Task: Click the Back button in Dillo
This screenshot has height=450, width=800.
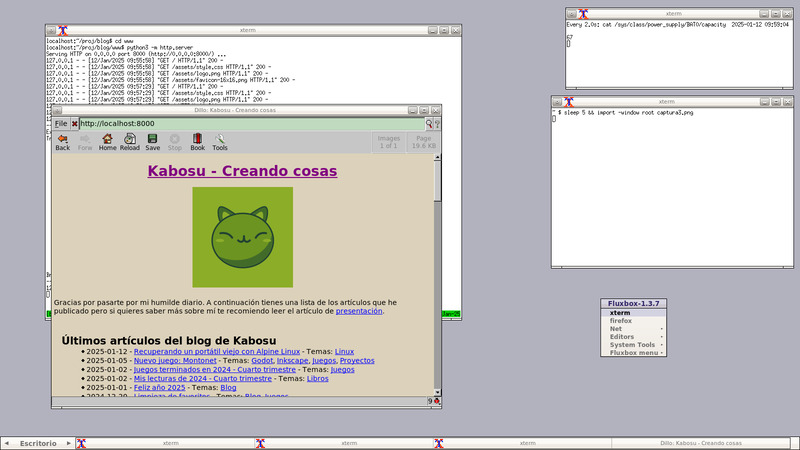Action: point(62,141)
